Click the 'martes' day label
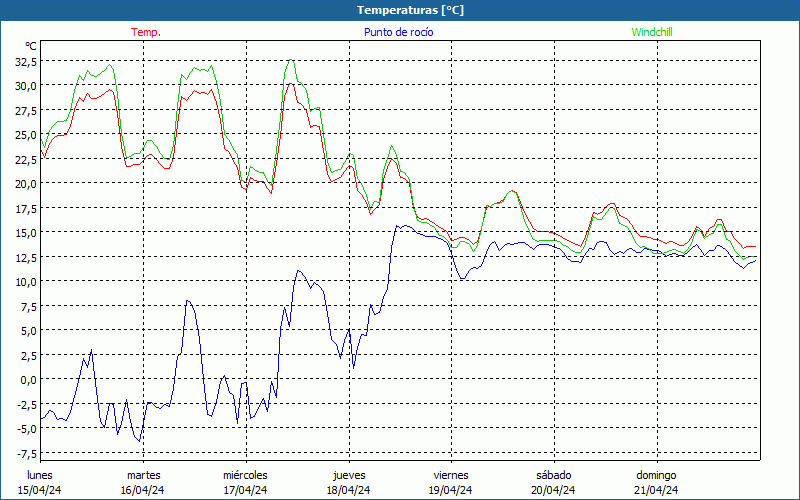 [x=143, y=475]
